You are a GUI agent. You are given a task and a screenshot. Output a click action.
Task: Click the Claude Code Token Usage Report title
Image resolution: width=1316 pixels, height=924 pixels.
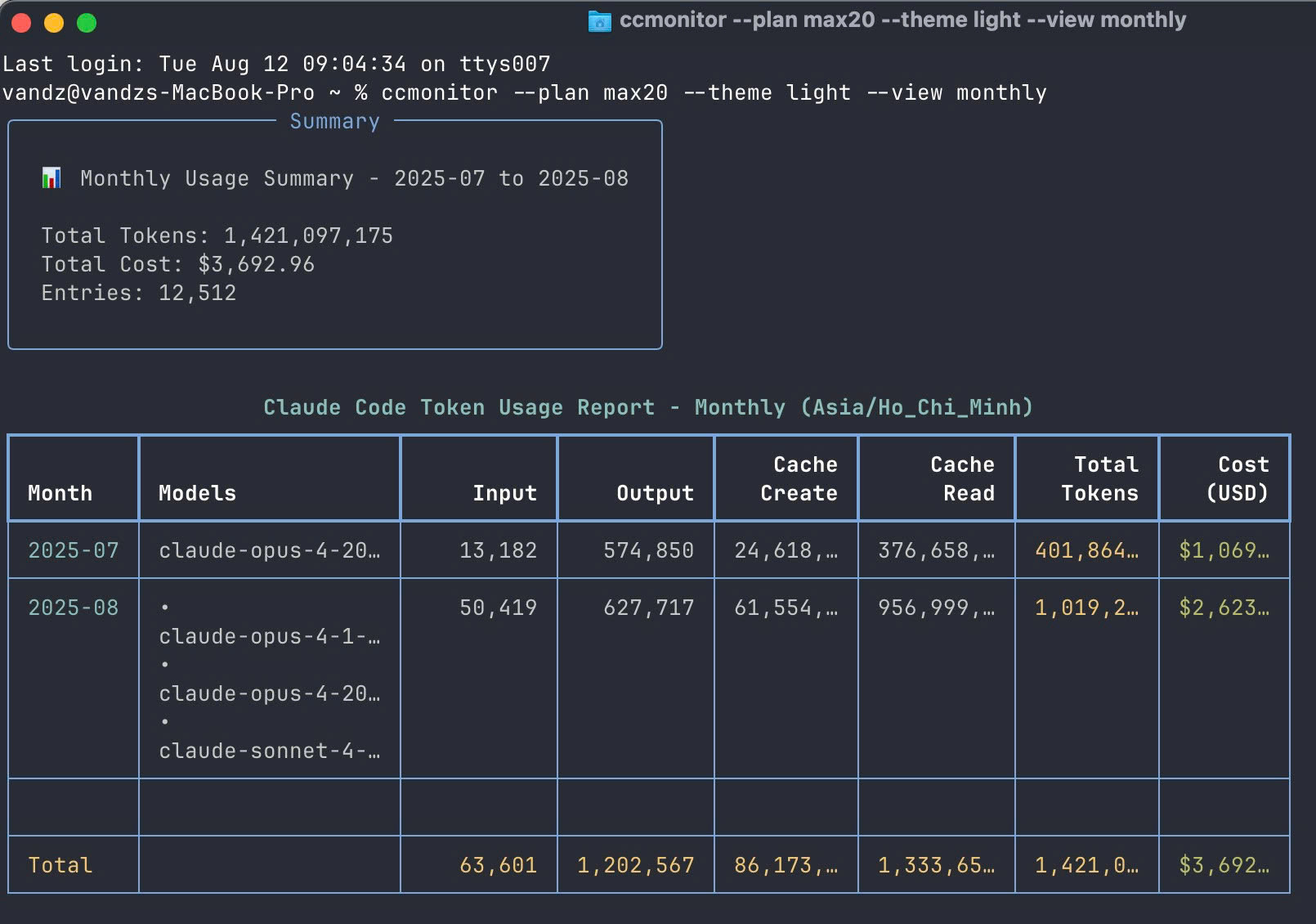[x=647, y=407]
